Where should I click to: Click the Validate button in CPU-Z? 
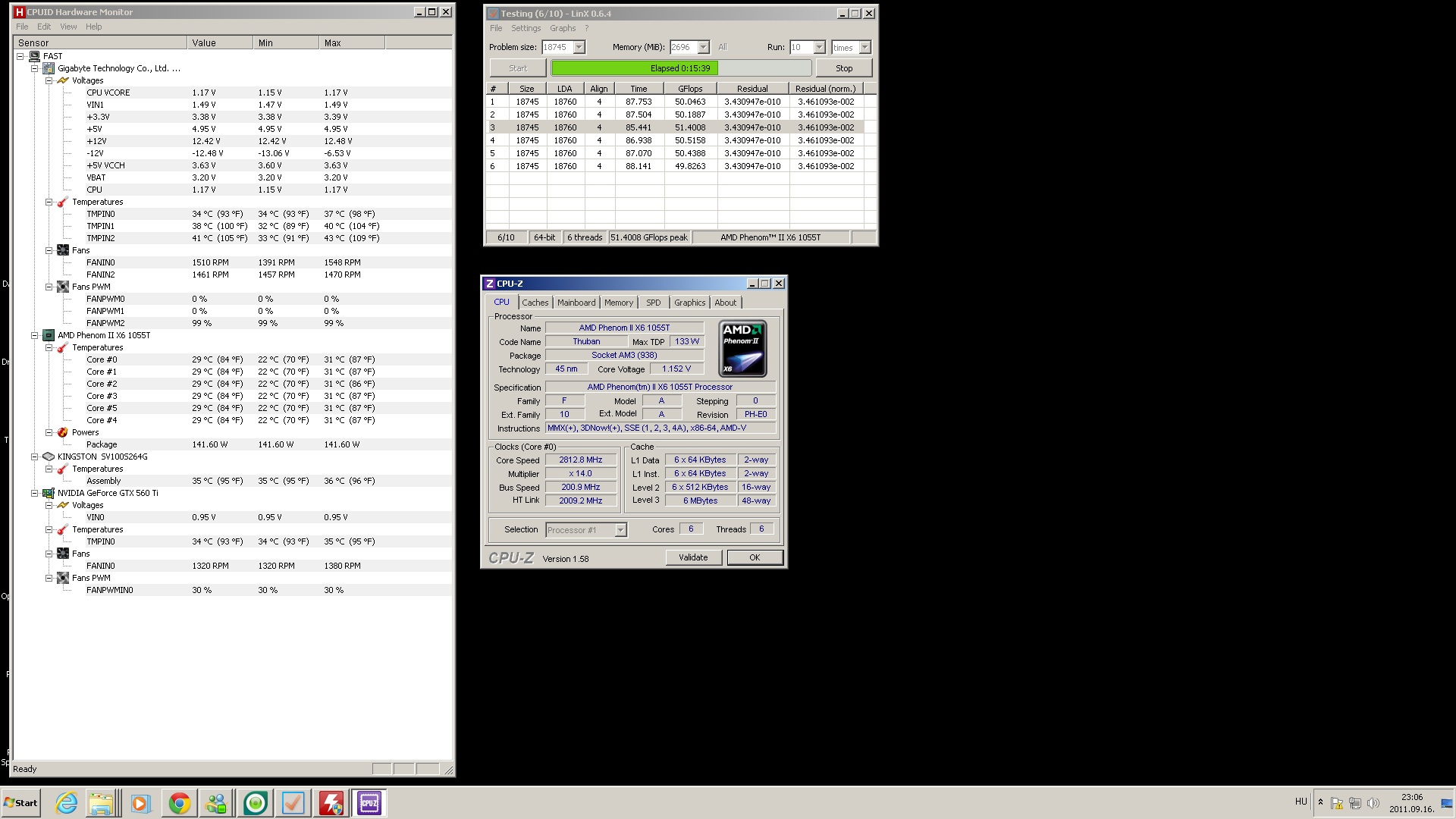693,557
